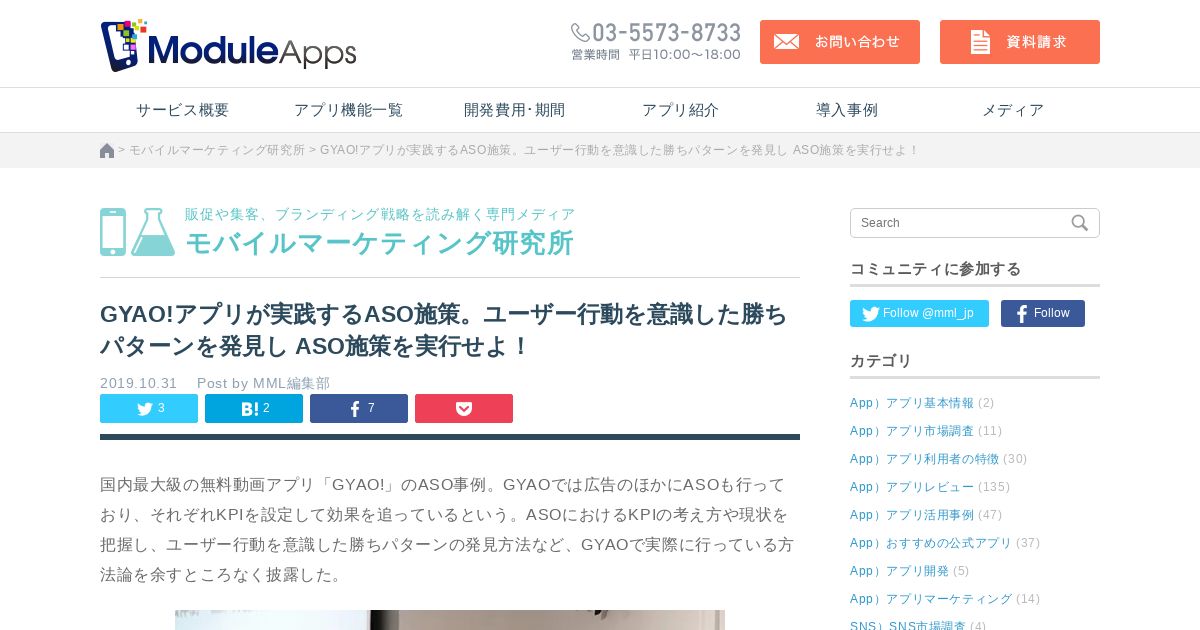Screen dimensions: 1200x630
Task: Open category アプリマーケティング
Action: point(931,599)
